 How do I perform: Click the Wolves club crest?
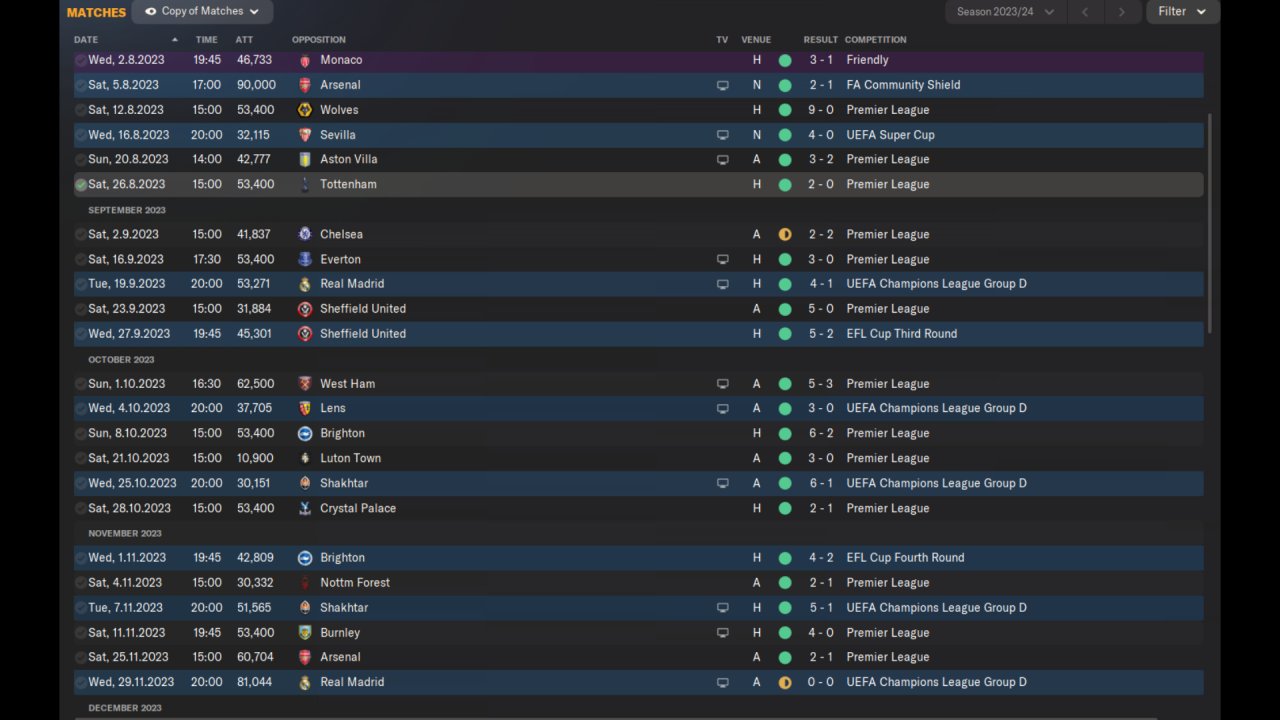[305, 110]
